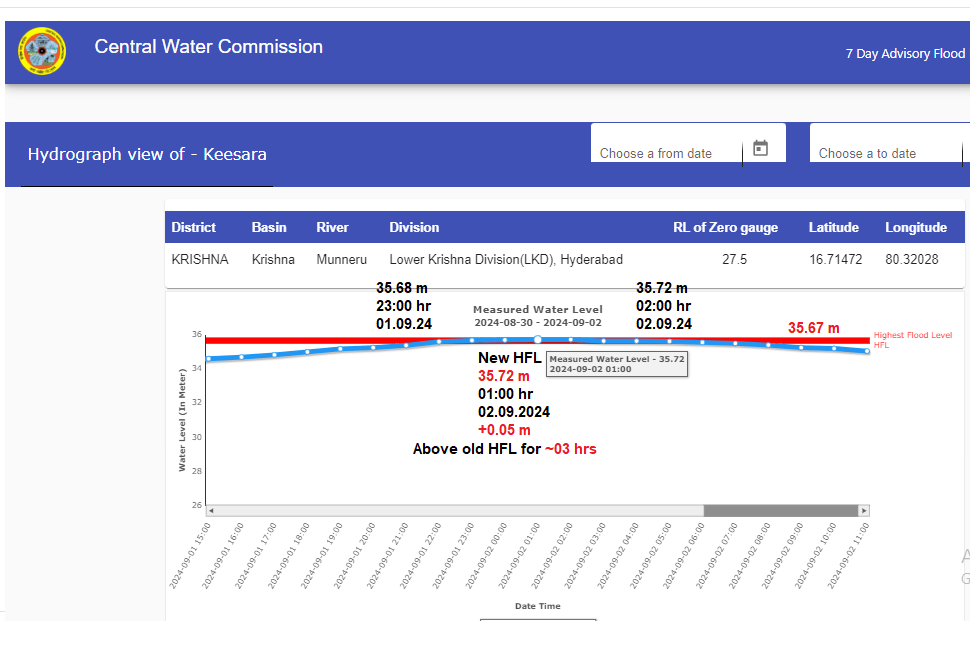Image resolution: width=970 pixels, height=668 pixels.
Task: Open the 7 Day Advisory Flood menu
Action: click(905, 54)
